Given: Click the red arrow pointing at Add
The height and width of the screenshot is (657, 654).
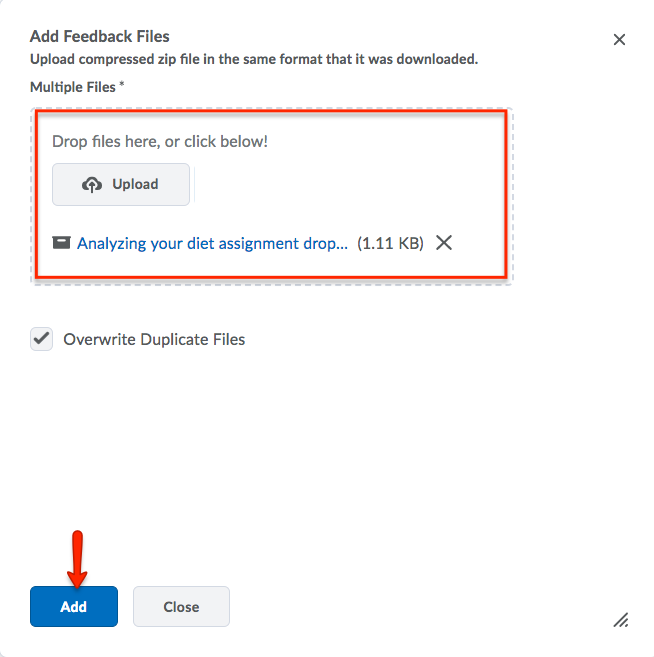Looking at the screenshot, I should coord(78,558).
